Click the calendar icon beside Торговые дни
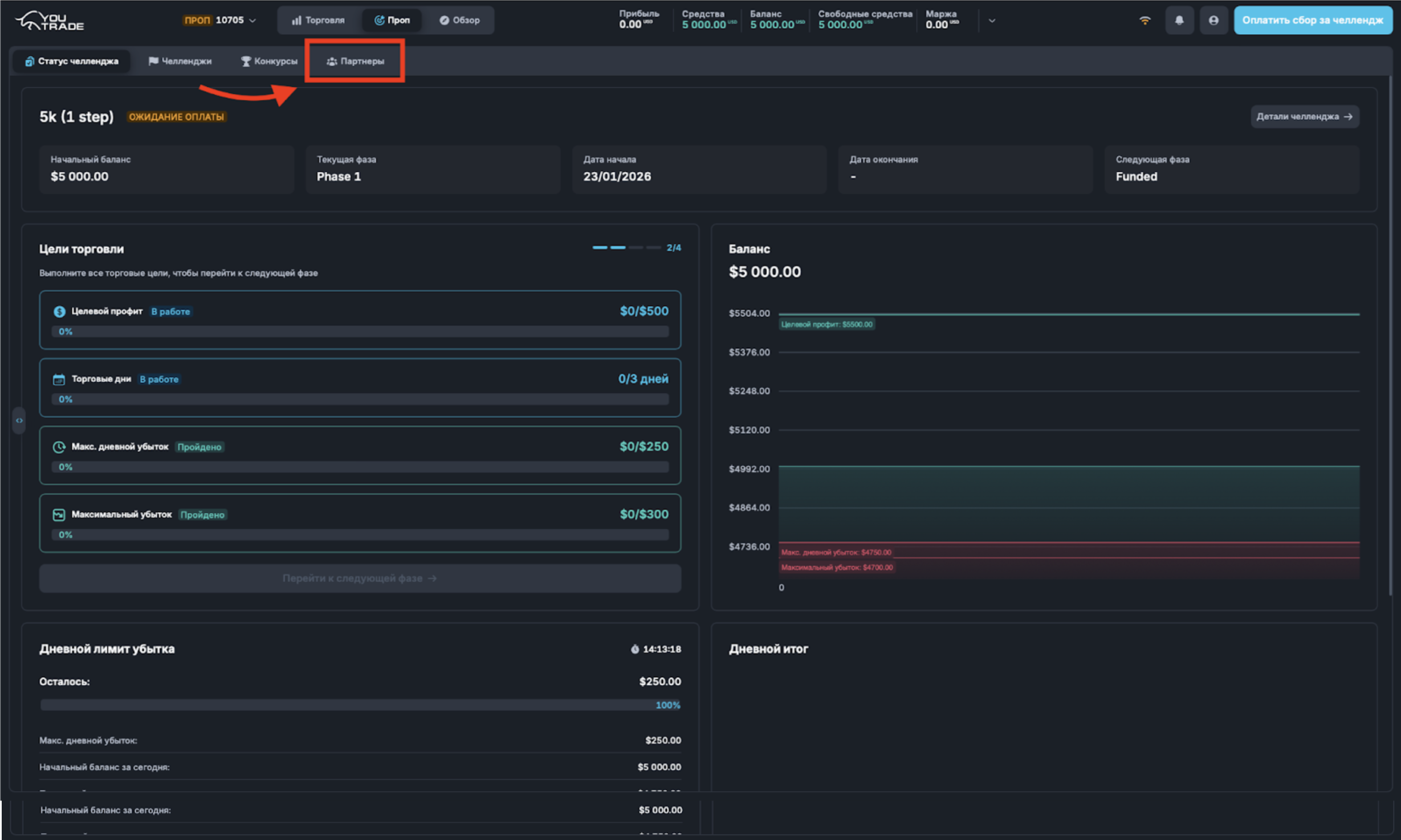This screenshot has width=1401, height=840. pyautogui.click(x=59, y=378)
